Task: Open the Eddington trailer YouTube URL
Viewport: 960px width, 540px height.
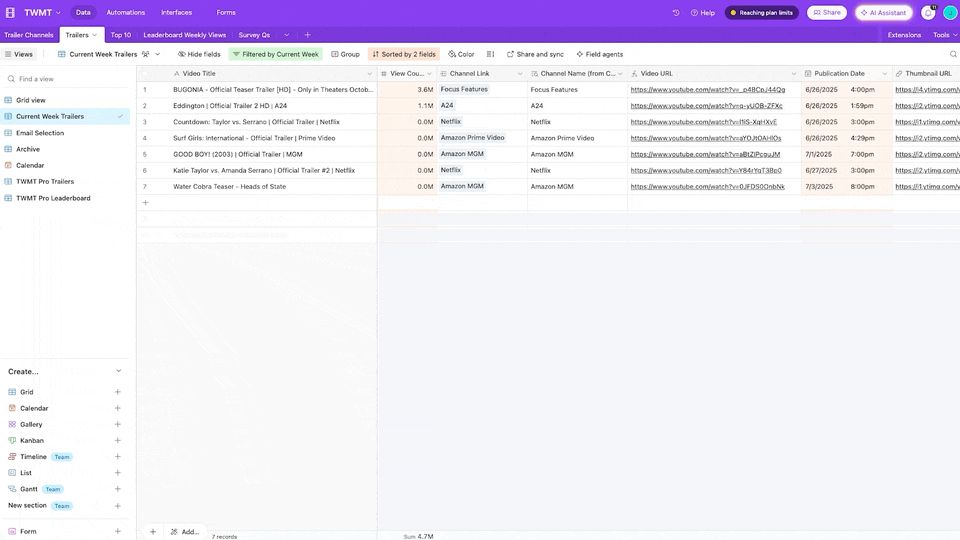Action: pyautogui.click(x=706, y=105)
